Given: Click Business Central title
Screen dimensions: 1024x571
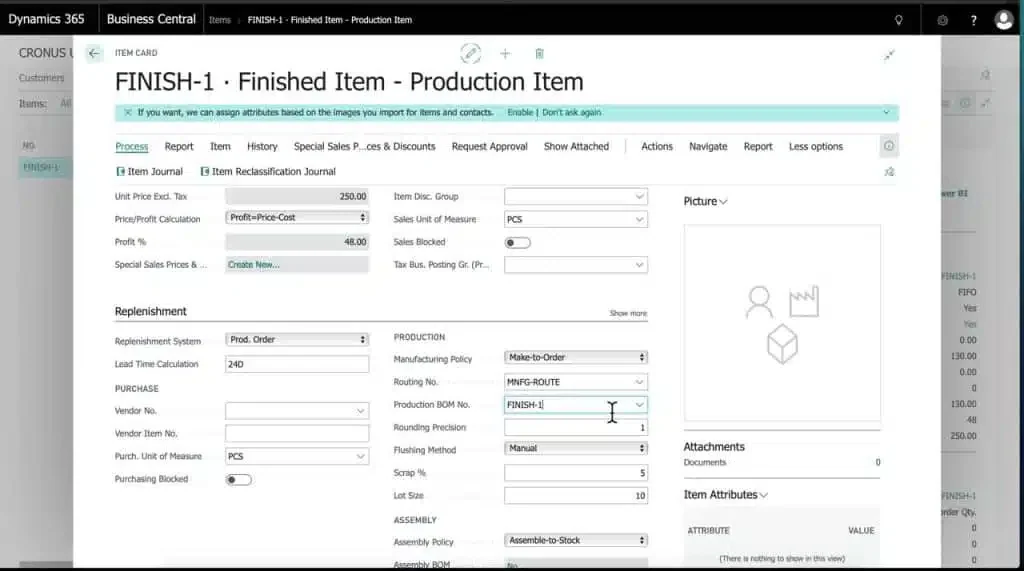Looking at the screenshot, I should pyautogui.click(x=151, y=19).
